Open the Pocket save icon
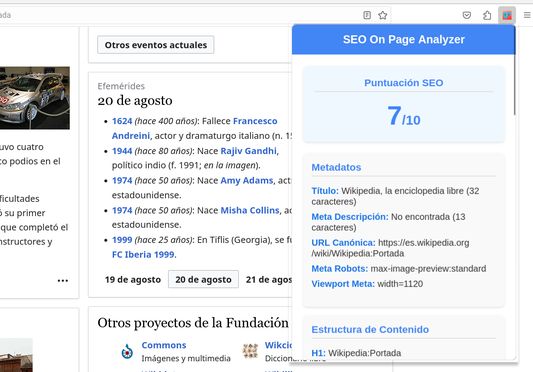 pos(467,15)
